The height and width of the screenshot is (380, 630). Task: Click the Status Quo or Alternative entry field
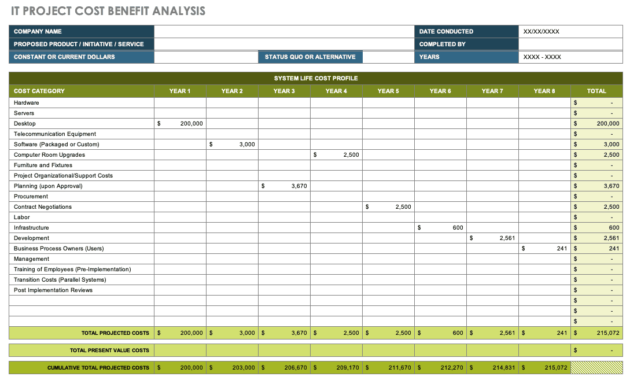[x=389, y=57]
